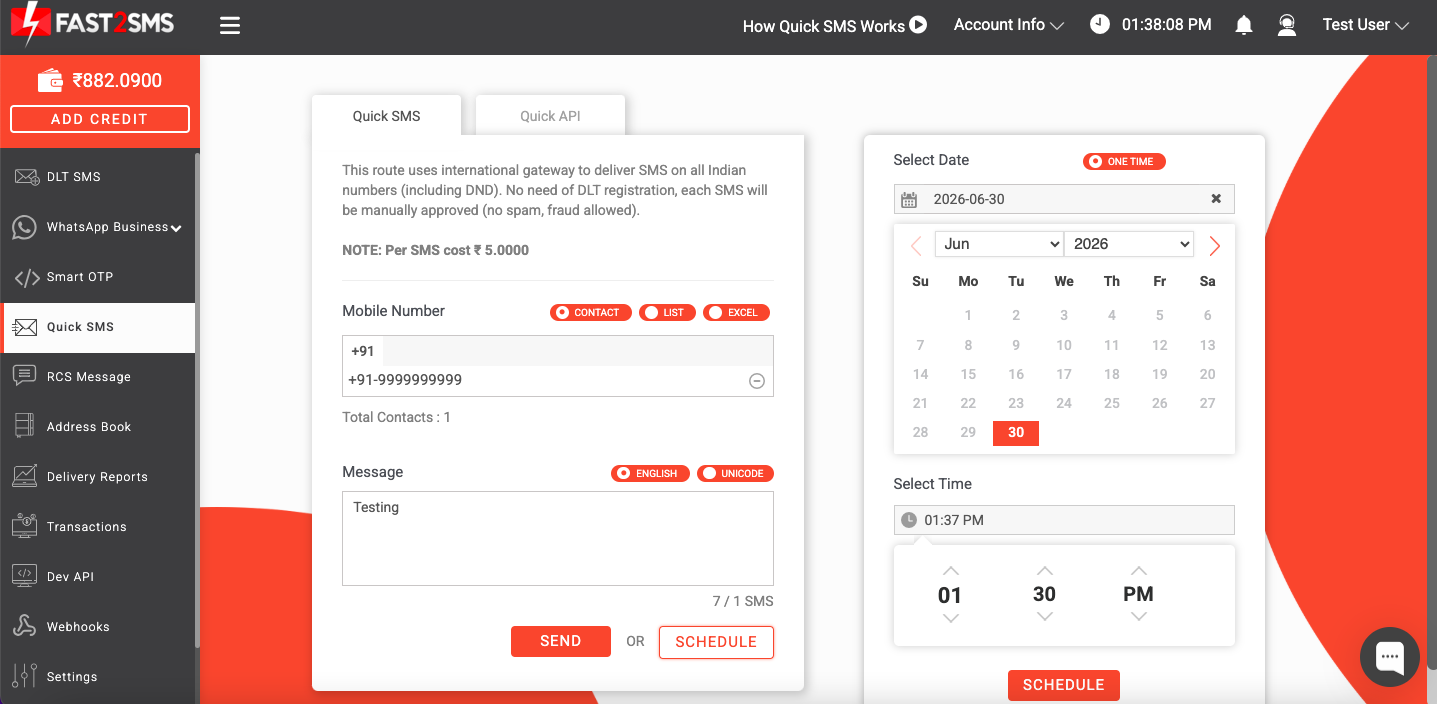
Task: Click the +91 mobile number input
Action: 577,351
